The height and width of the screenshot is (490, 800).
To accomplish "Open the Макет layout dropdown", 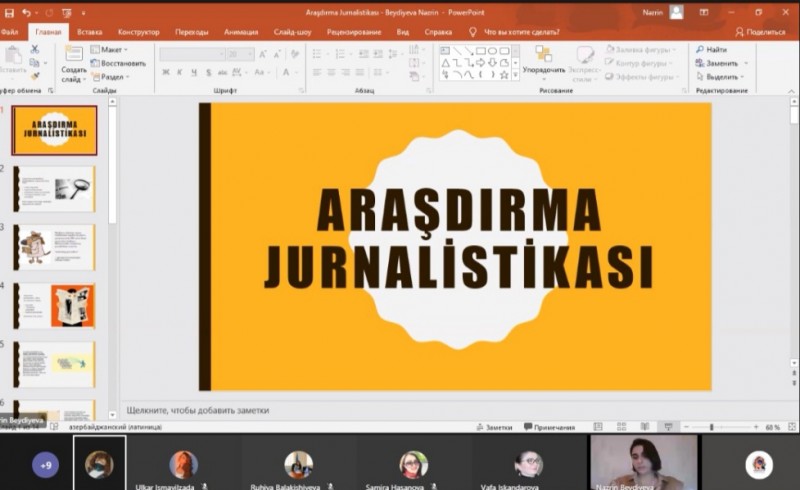I will tap(109, 50).
